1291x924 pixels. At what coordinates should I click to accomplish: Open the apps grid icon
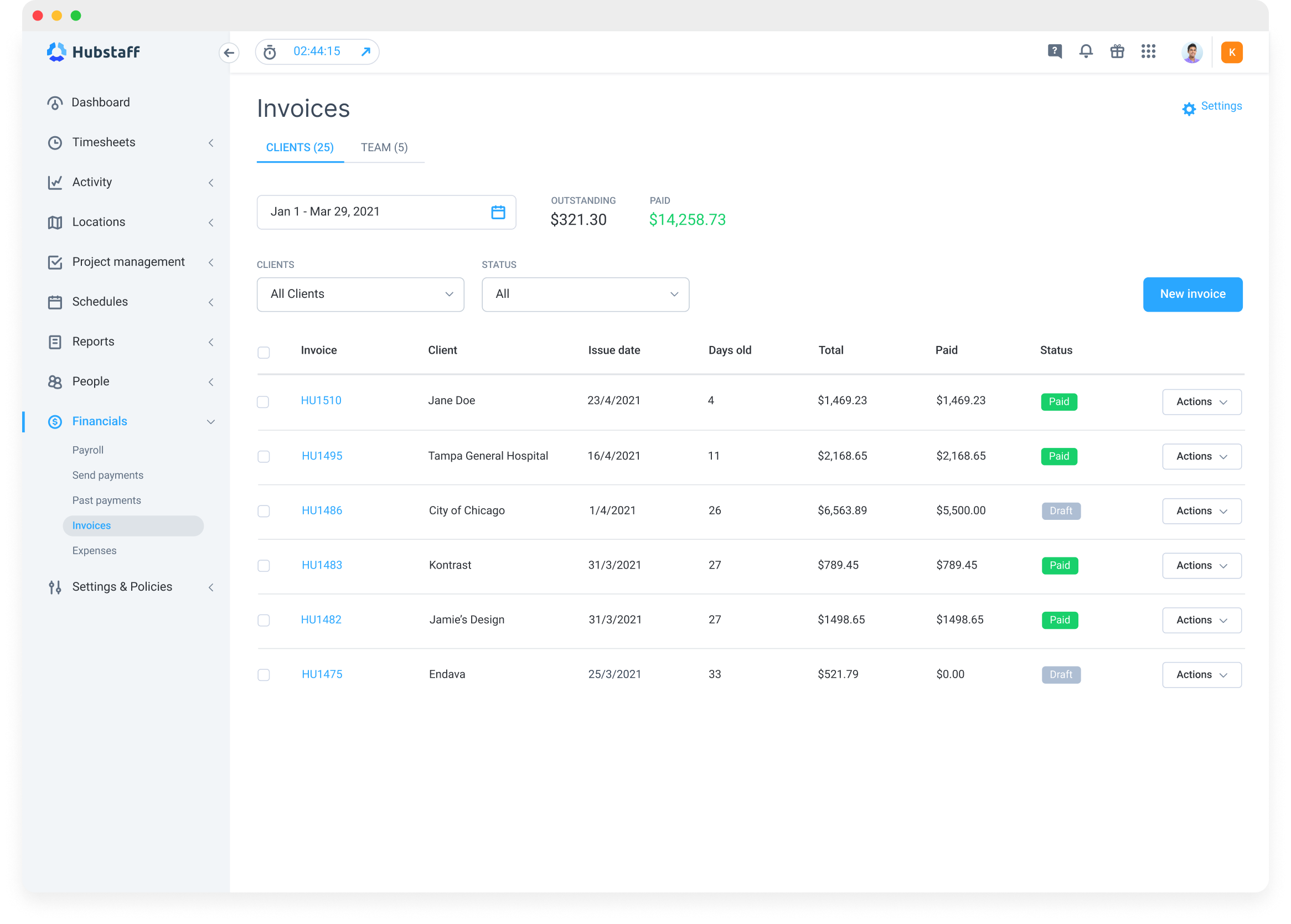[1149, 52]
